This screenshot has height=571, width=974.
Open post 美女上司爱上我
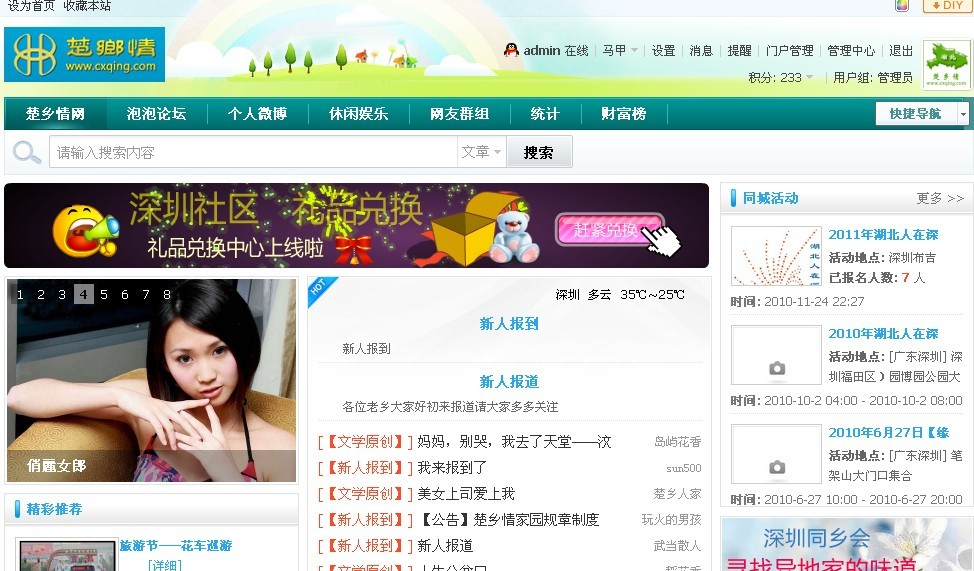pos(466,493)
